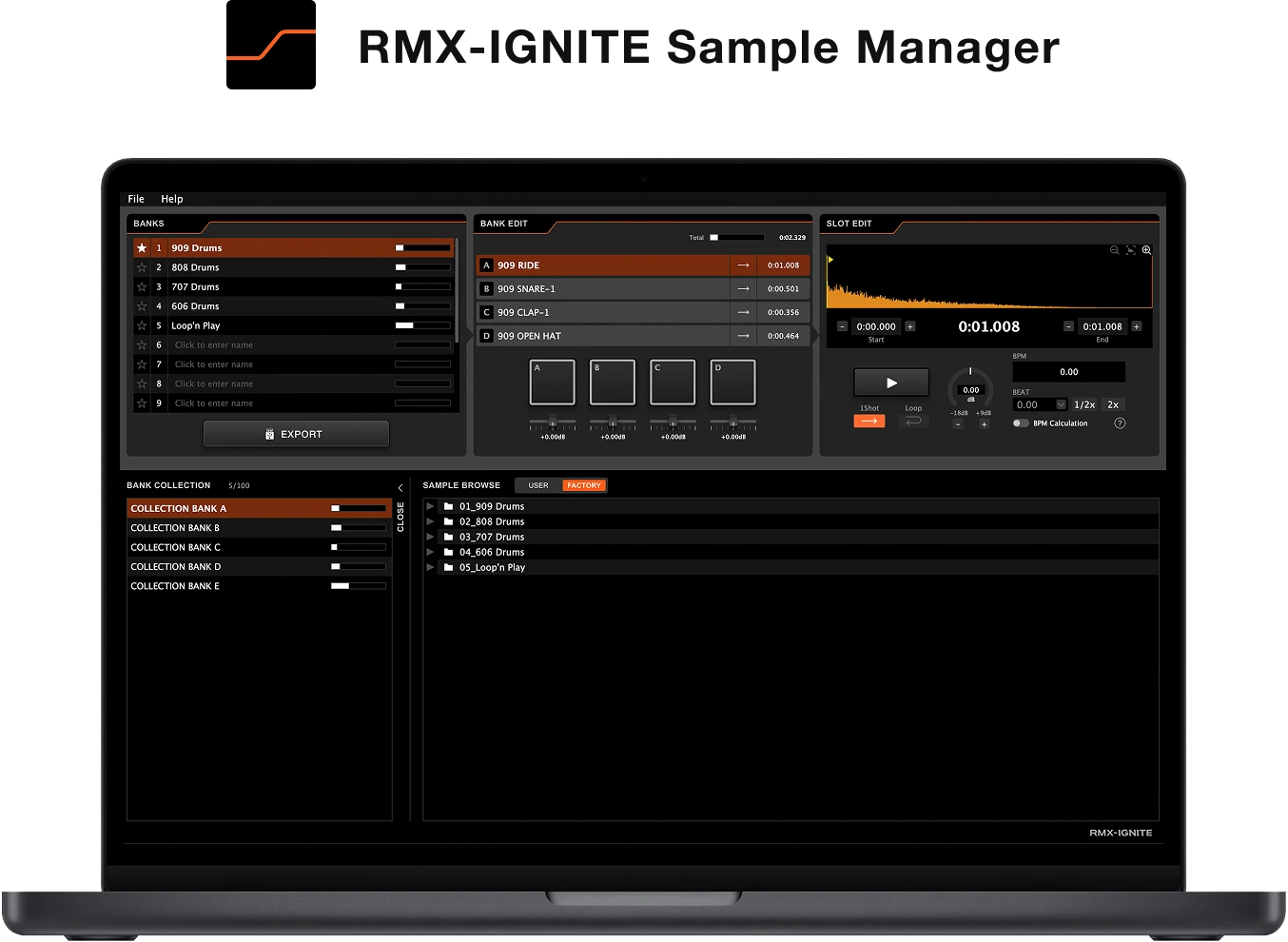This screenshot has height=942, width=1288.
Task: Open the File menu
Action: pos(136,199)
